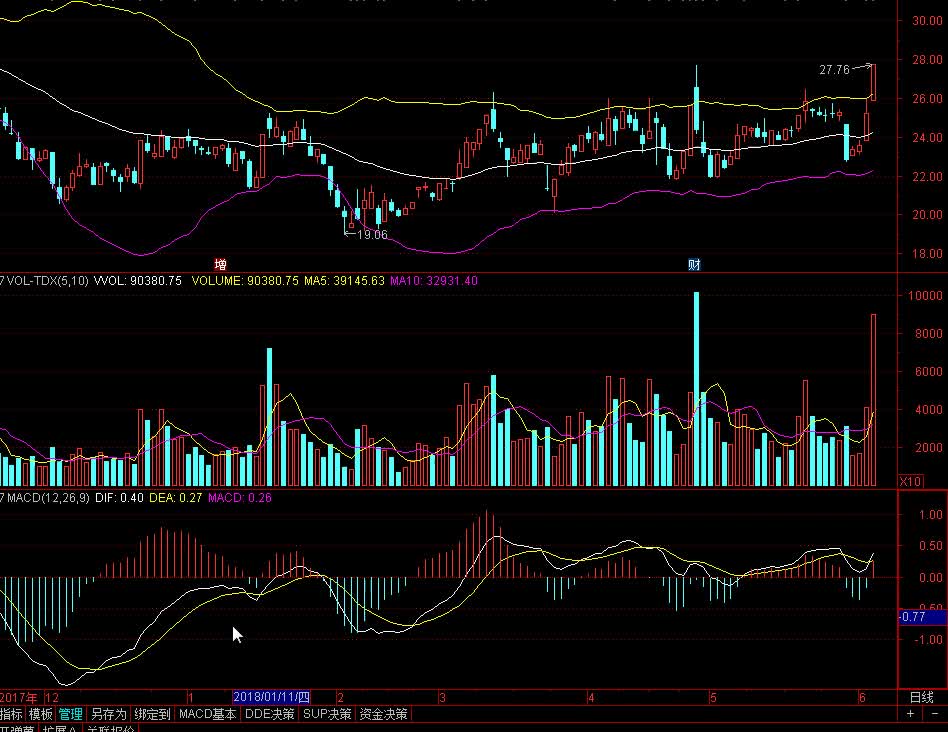Click the red 增 event marker

tap(221, 264)
